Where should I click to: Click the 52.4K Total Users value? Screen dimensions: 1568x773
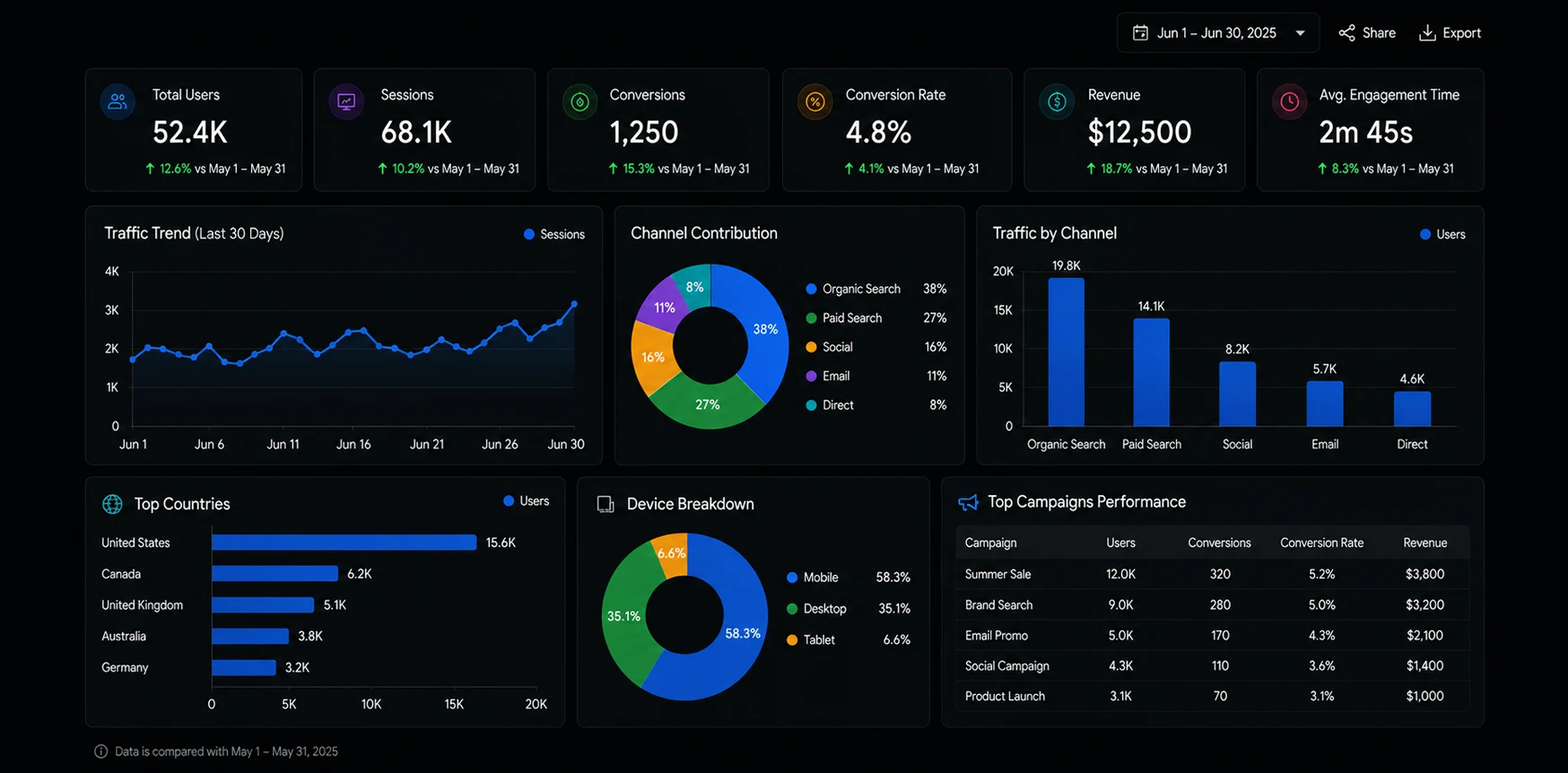(x=190, y=133)
